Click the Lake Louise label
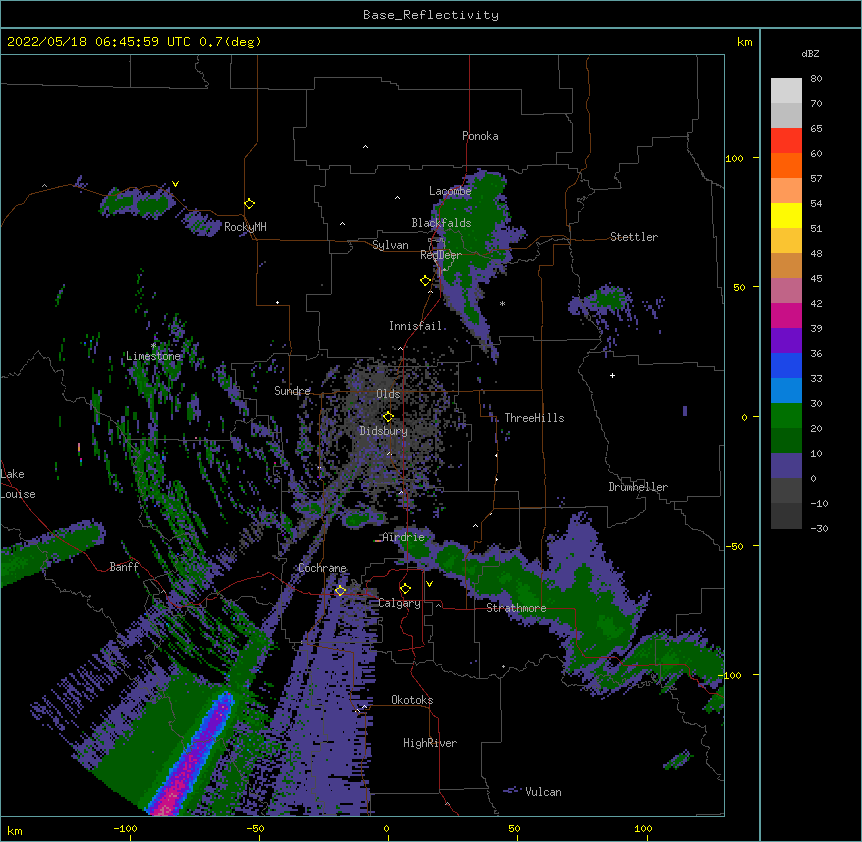Screen dimensions: 862x842 pos(18,484)
